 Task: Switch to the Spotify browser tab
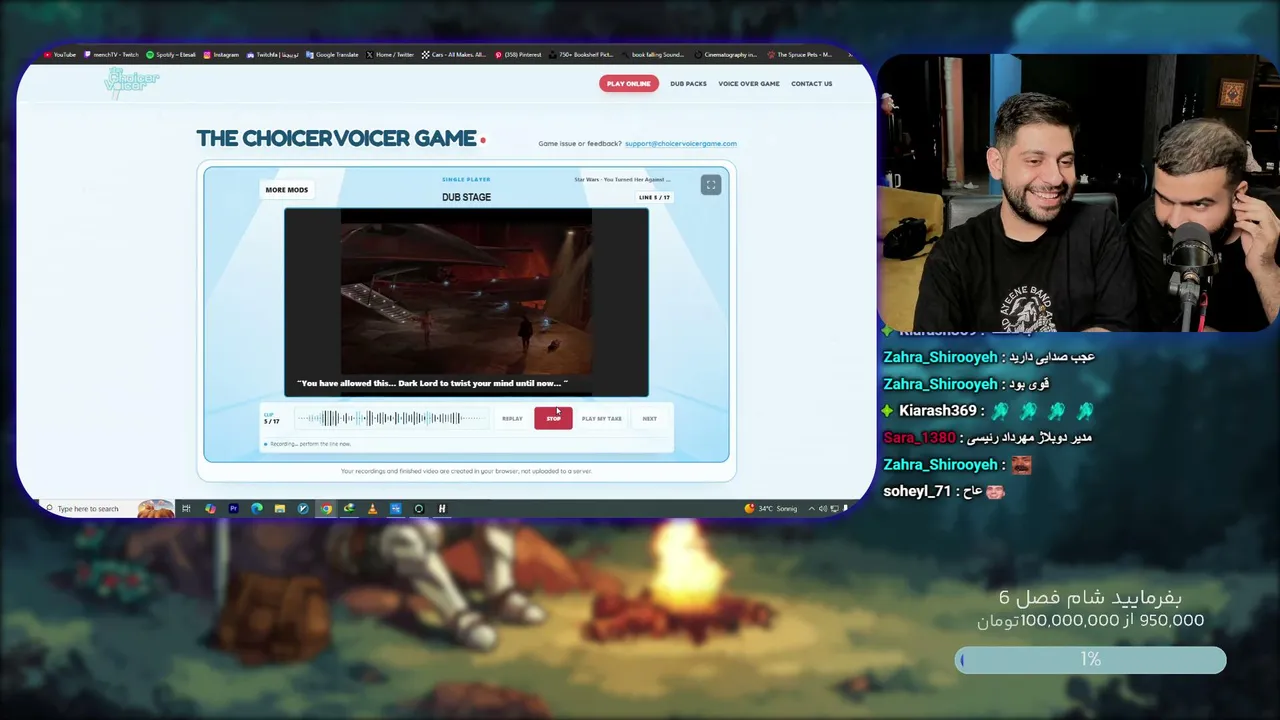(x=171, y=55)
